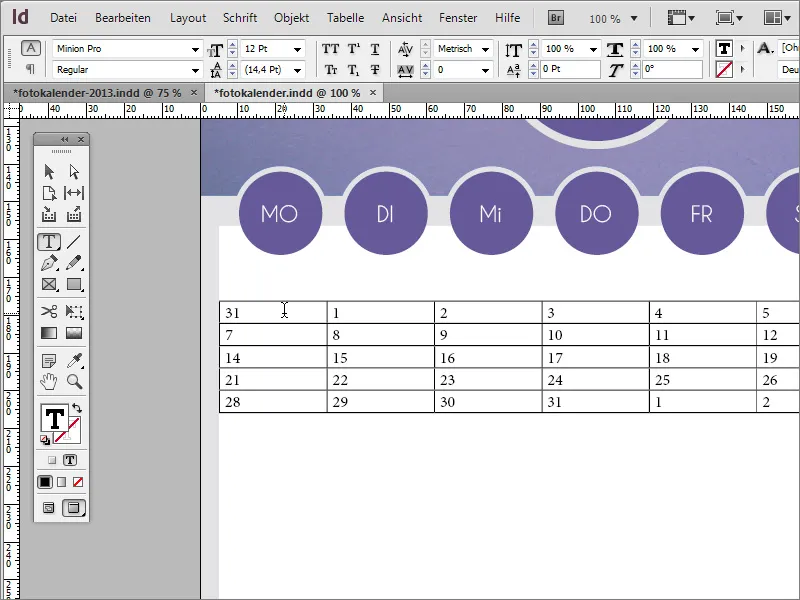Select the Free Transform tool
This screenshot has height=600, width=800.
coord(74,311)
